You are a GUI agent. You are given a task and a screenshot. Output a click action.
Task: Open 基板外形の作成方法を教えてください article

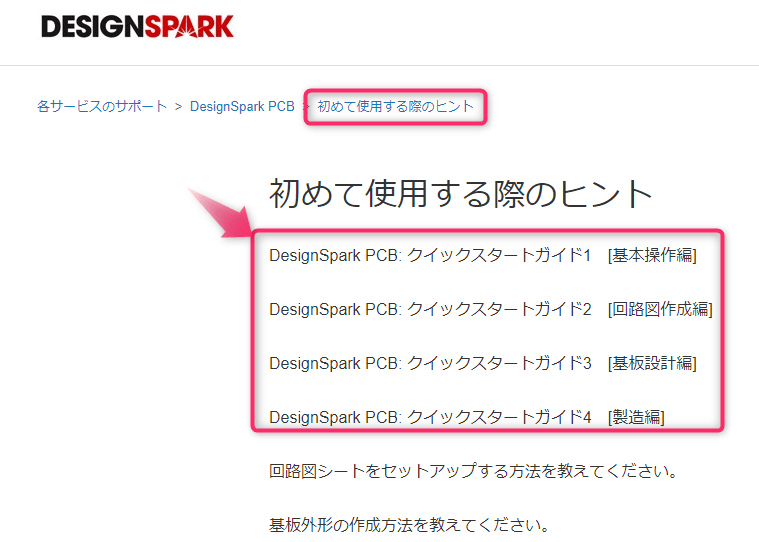click(x=410, y=525)
